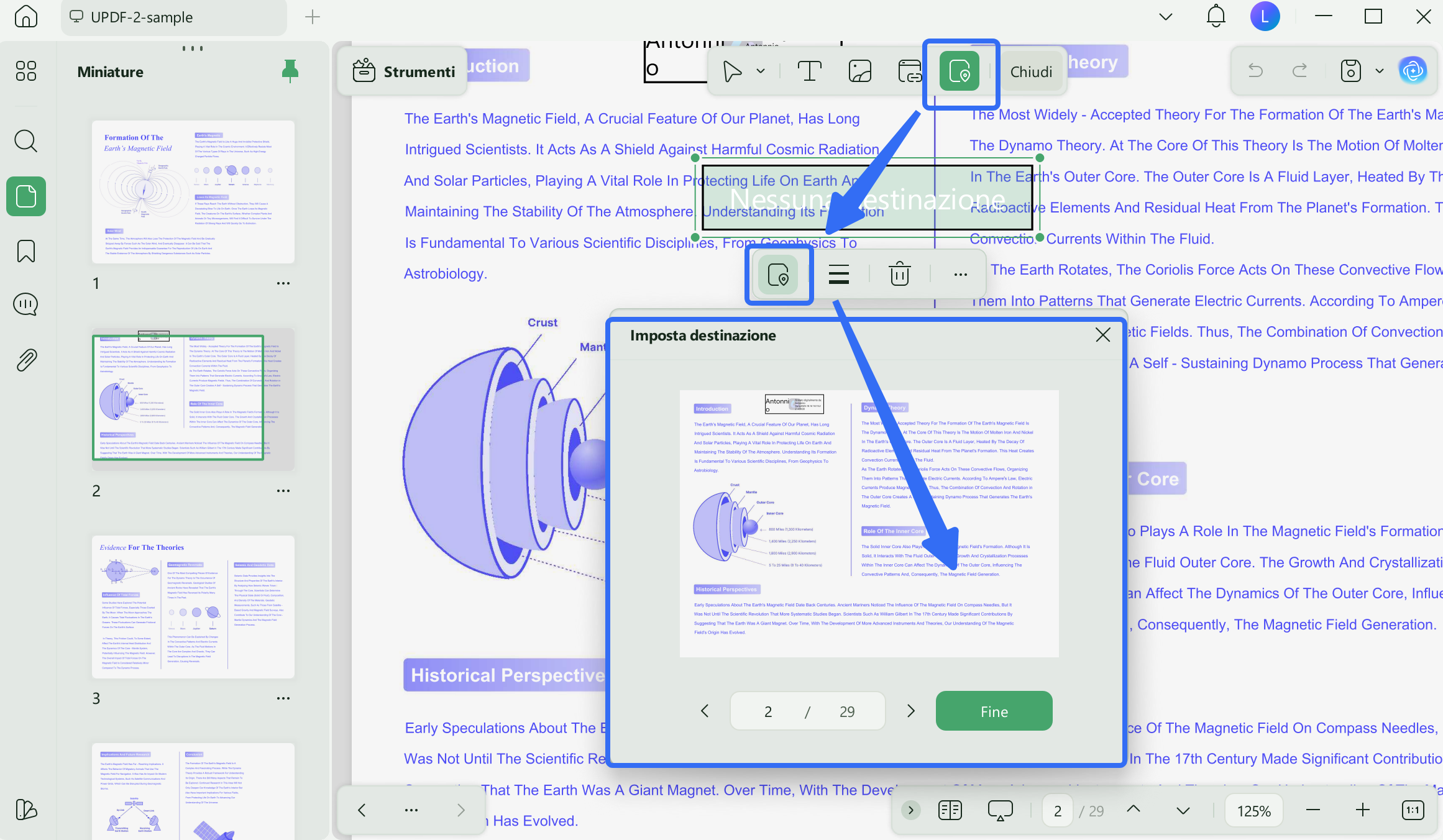This screenshot has height=840, width=1443.
Task: Open the bookmarks panel
Action: coord(25,251)
